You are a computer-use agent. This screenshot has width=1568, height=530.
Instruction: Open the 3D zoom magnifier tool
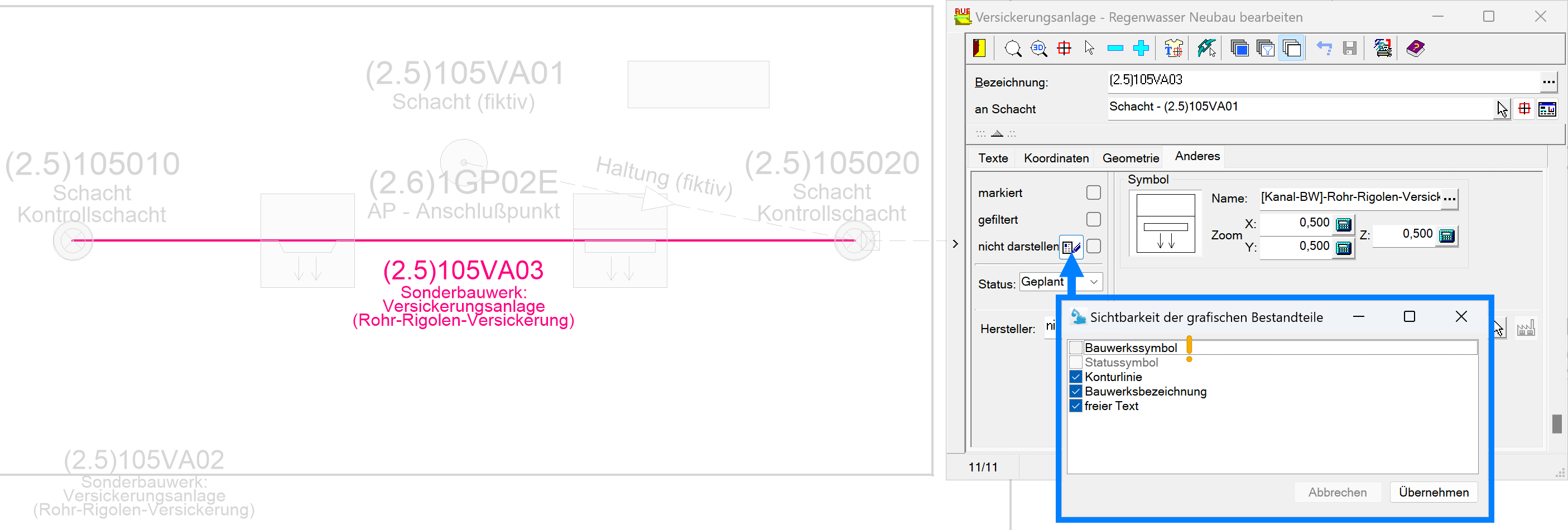[1038, 48]
